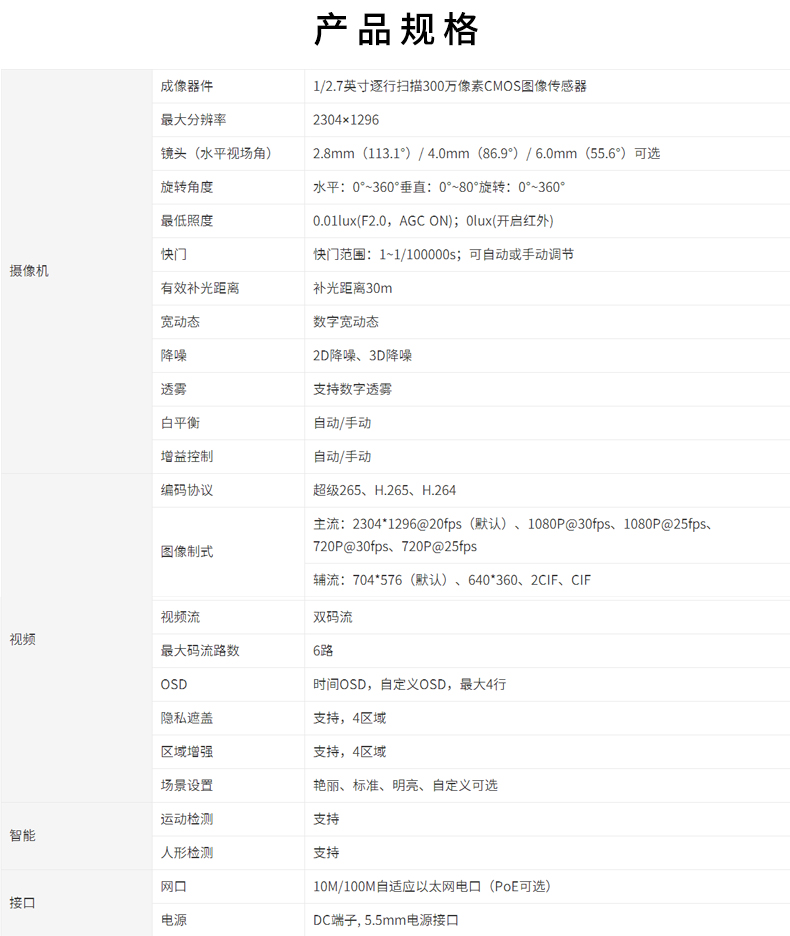Click 支持，4区域 in the 区域增强 row
This screenshot has height=936, width=790.
click(x=349, y=752)
